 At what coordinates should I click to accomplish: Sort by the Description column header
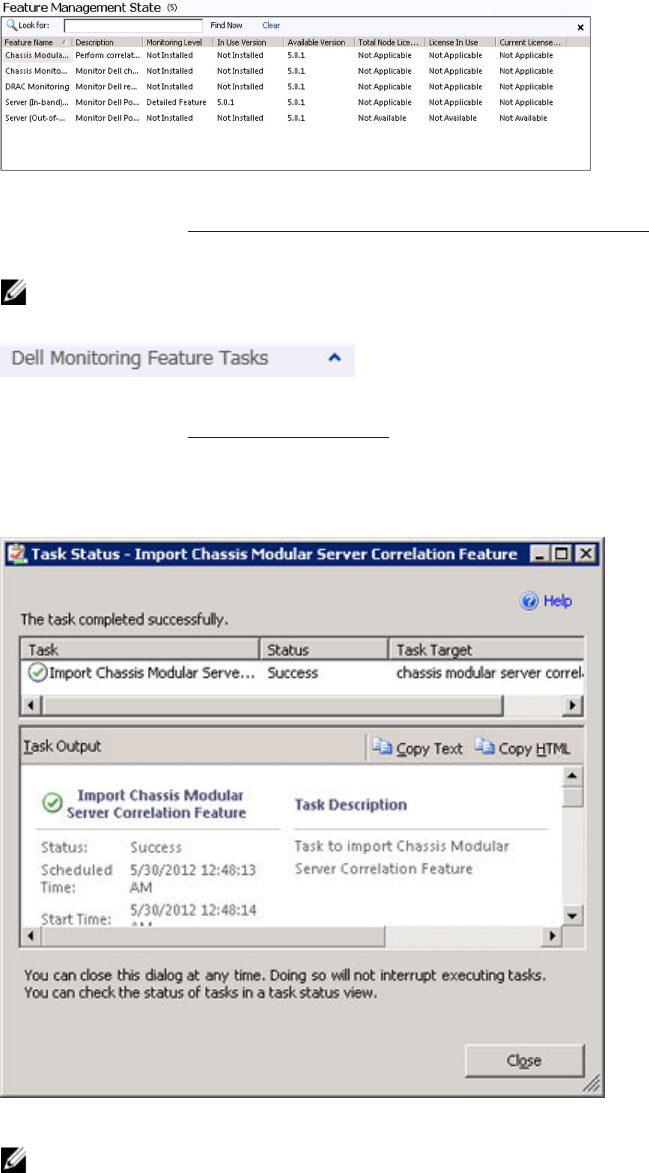click(107, 43)
